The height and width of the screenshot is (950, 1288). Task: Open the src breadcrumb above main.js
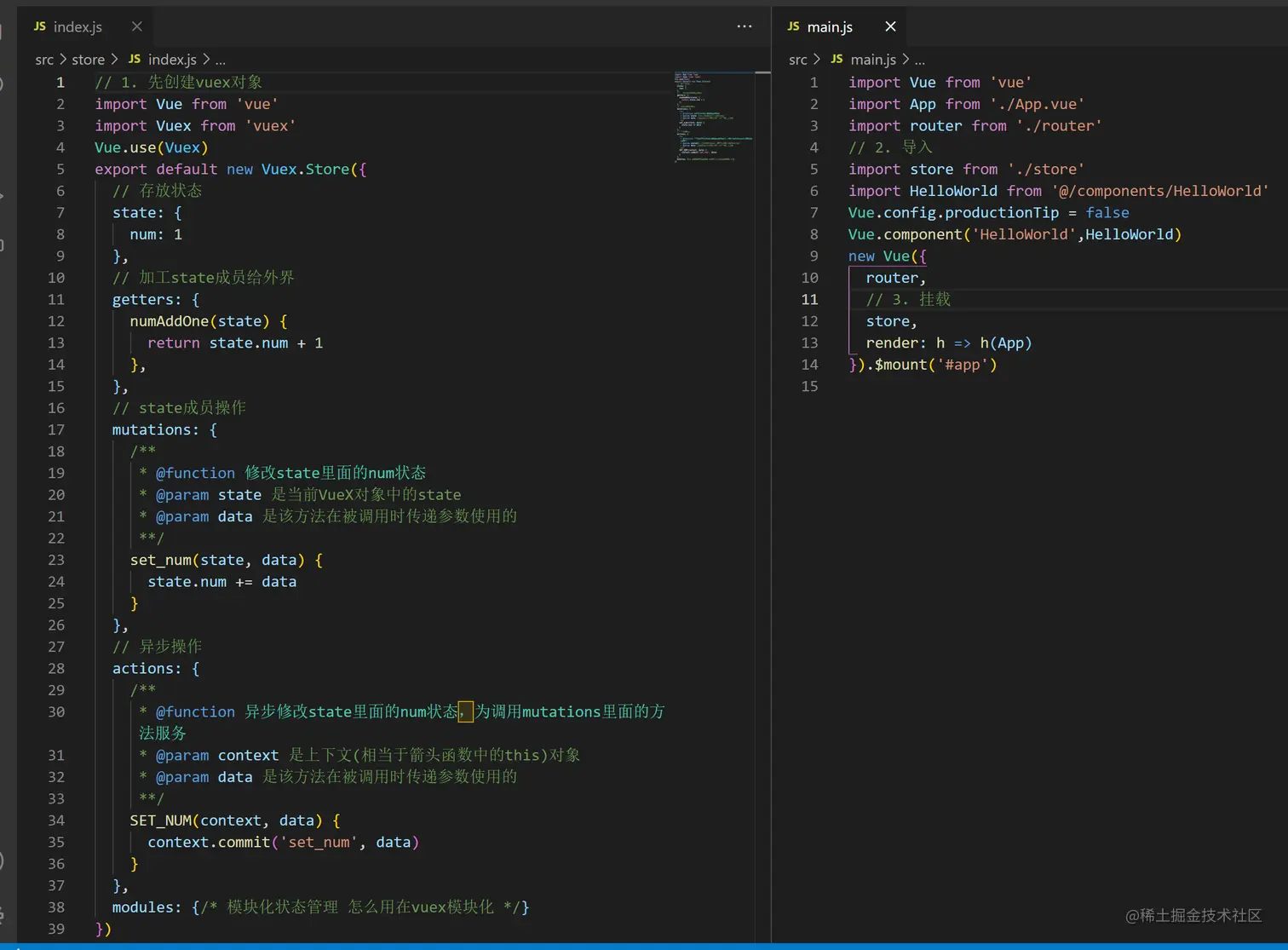(x=798, y=60)
